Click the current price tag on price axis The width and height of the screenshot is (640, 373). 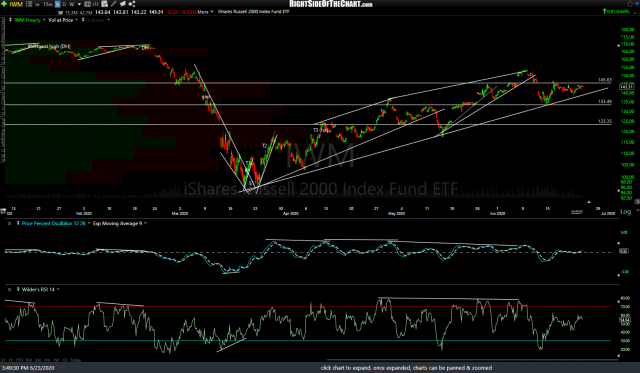[626, 87]
